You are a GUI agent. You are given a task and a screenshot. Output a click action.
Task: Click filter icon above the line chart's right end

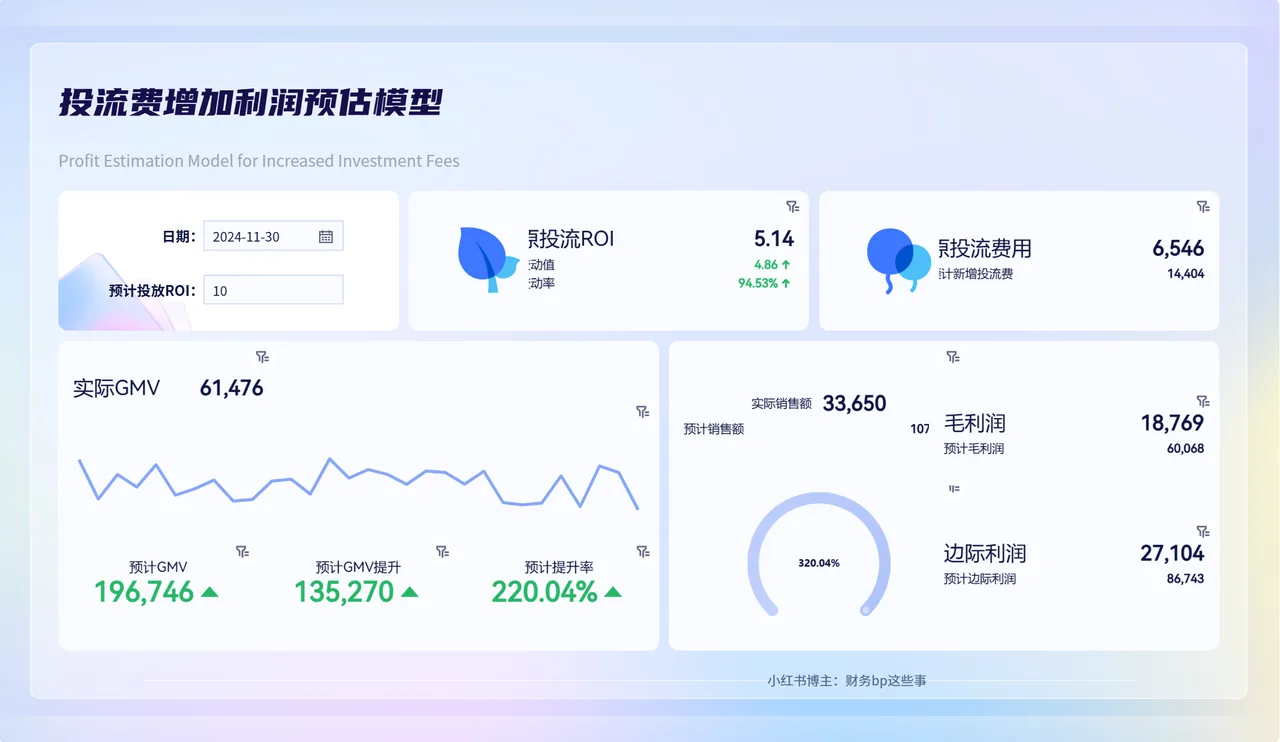(643, 412)
